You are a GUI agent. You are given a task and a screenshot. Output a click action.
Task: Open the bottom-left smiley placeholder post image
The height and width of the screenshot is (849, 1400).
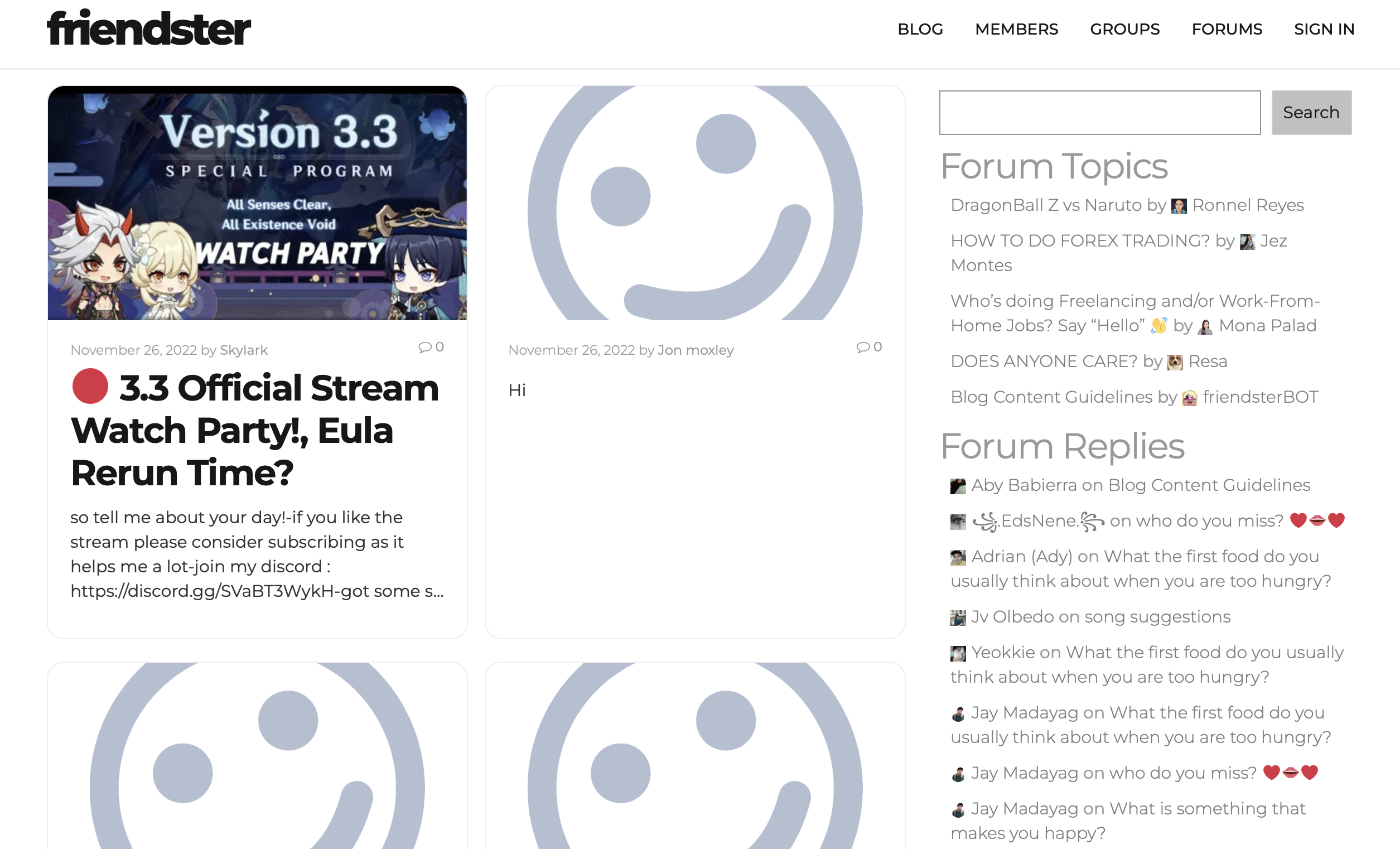pos(257,755)
